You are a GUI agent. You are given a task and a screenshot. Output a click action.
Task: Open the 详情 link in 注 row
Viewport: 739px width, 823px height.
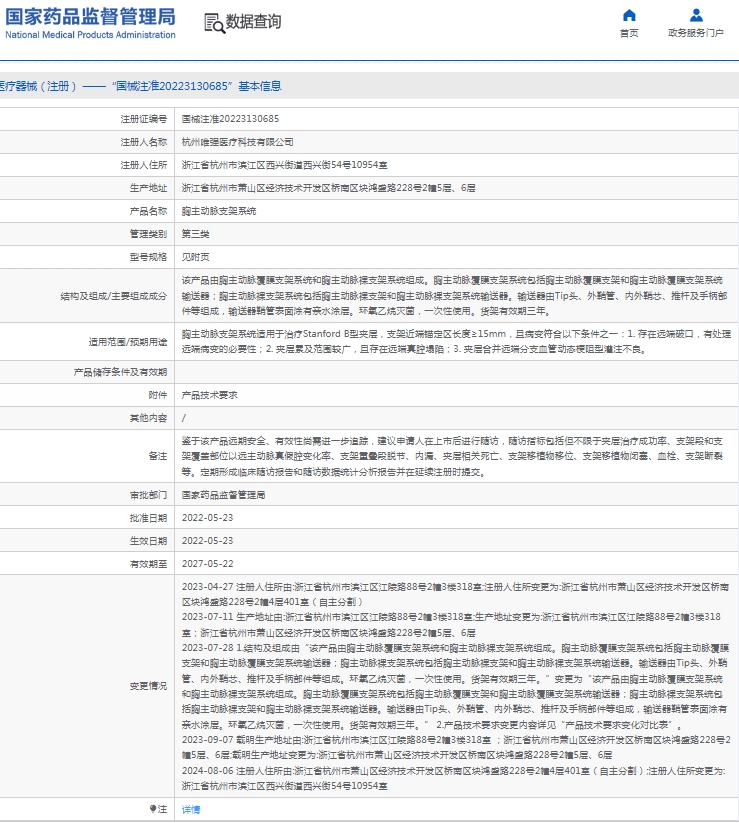(x=191, y=809)
